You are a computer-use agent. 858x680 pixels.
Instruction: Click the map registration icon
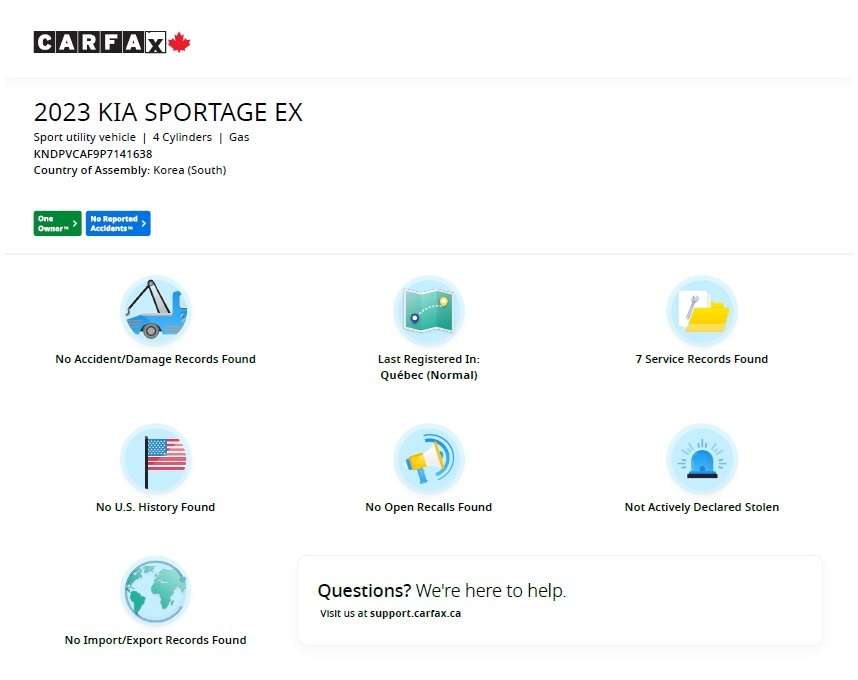[429, 311]
